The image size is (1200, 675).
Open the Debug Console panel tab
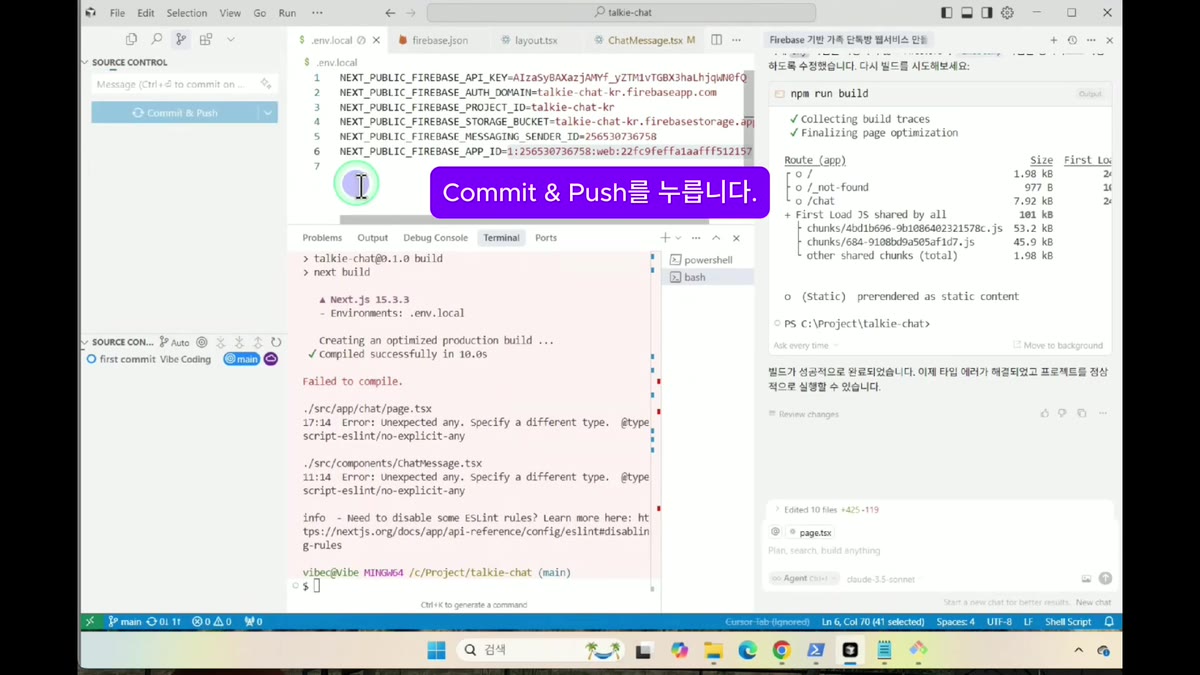point(435,238)
